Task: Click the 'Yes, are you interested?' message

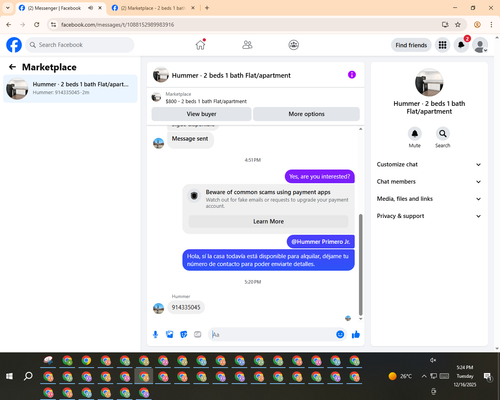Action: [x=319, y=176]
